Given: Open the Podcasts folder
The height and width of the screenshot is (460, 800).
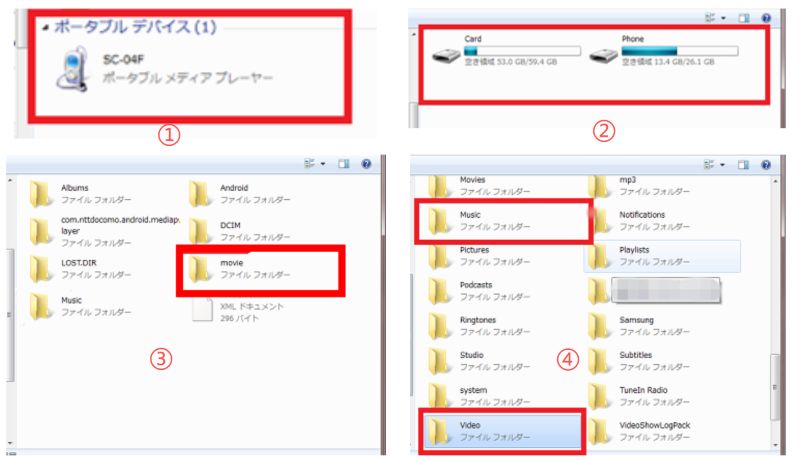Looking at the screenshot, I should click(x=480, y=291).
